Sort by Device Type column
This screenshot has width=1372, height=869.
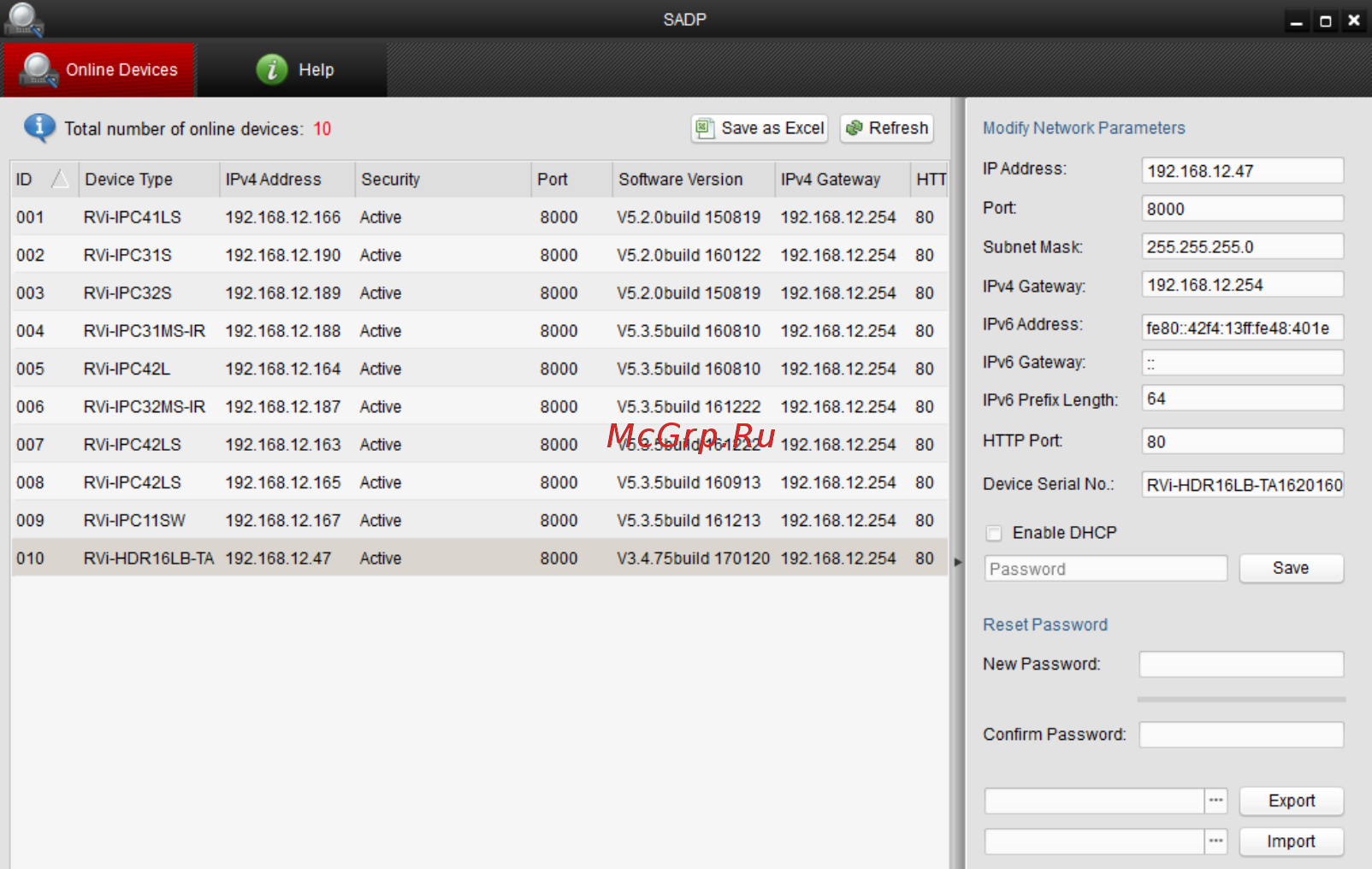150,180
